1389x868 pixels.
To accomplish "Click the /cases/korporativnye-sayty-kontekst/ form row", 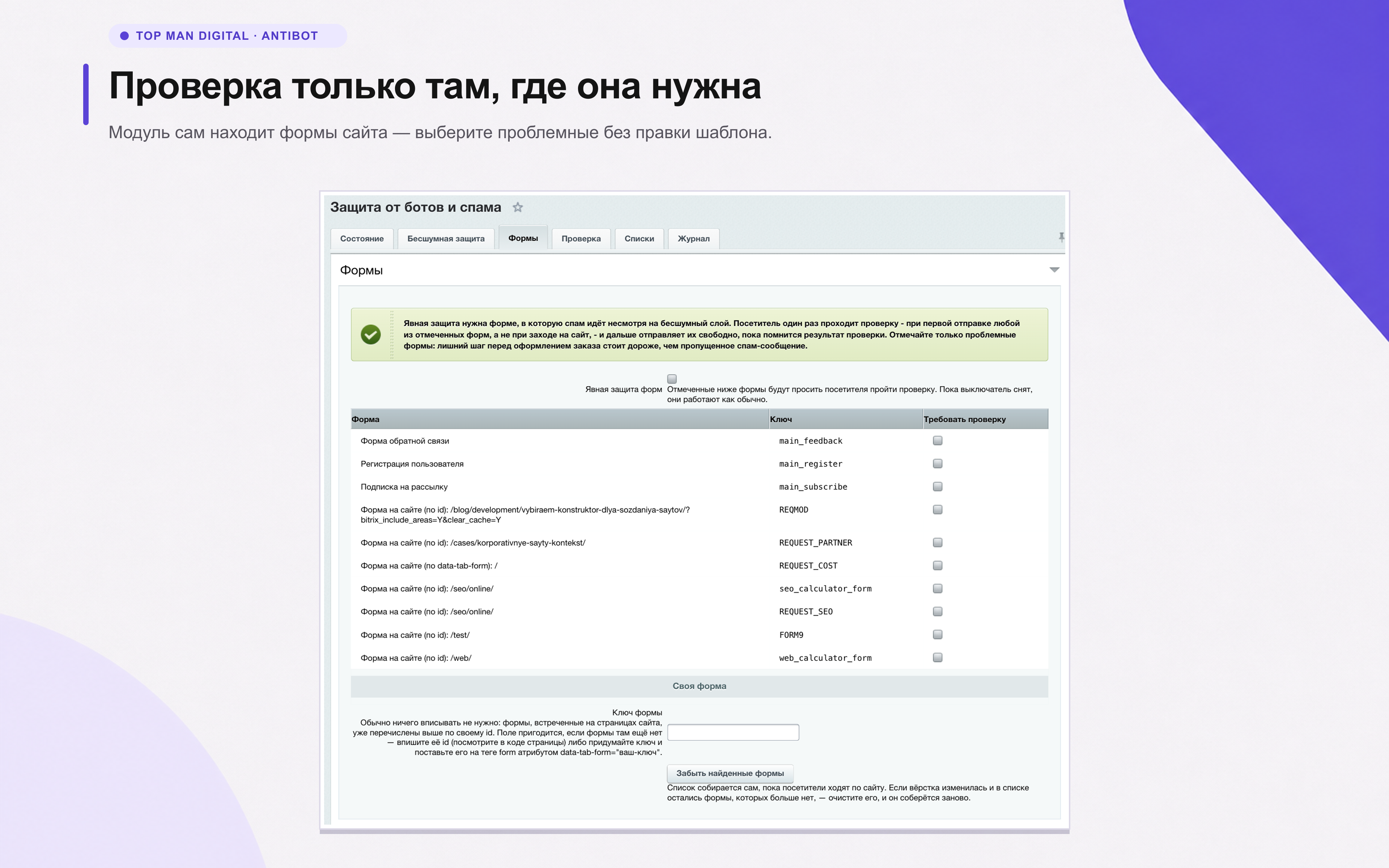I will [x=473, y=542].
